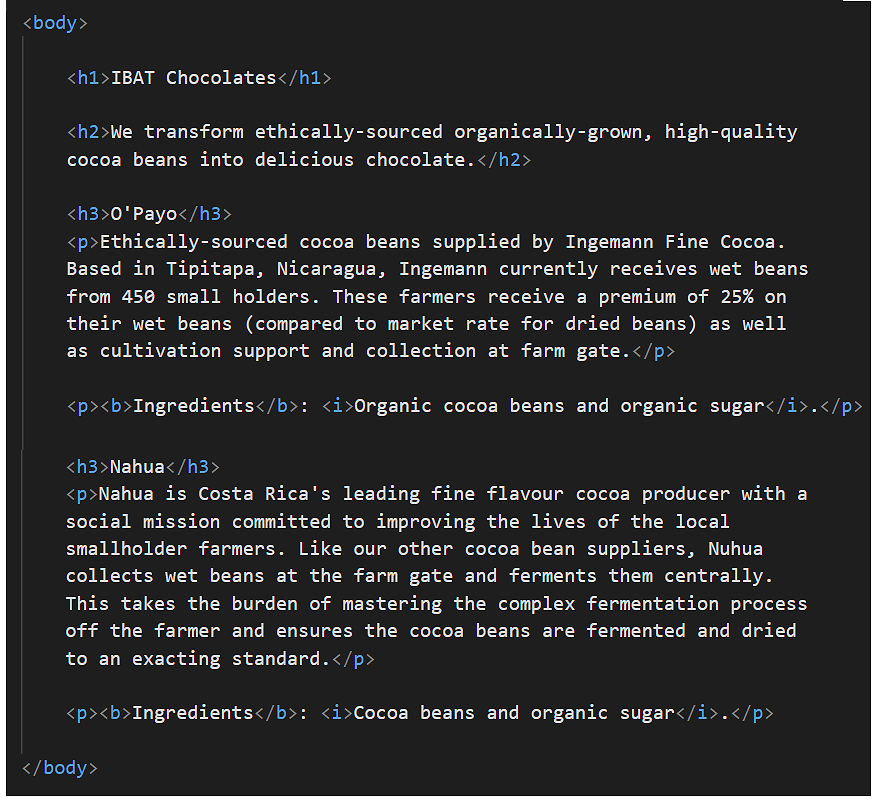
Task: Click the IBAT Chocolates heading text
Action: tap(193, 77)
